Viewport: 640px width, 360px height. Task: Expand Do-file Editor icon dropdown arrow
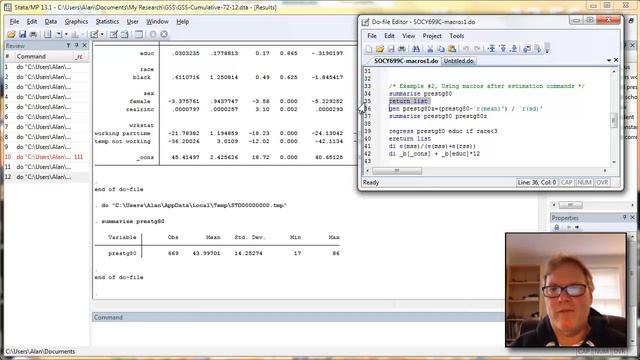pyautogui.click(x=102, y=35)
